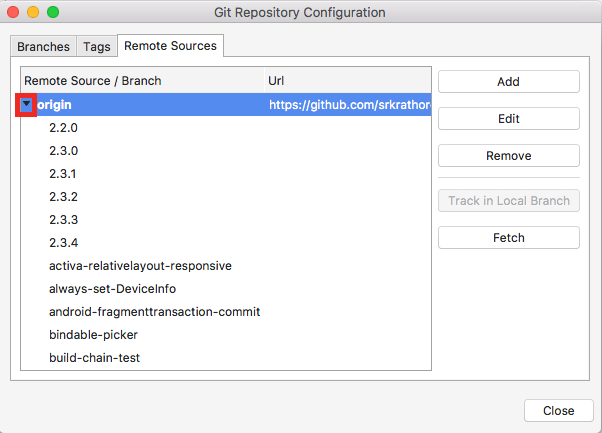Select the 2.2.0 branch
602x433 pixels.
(63, 128)
